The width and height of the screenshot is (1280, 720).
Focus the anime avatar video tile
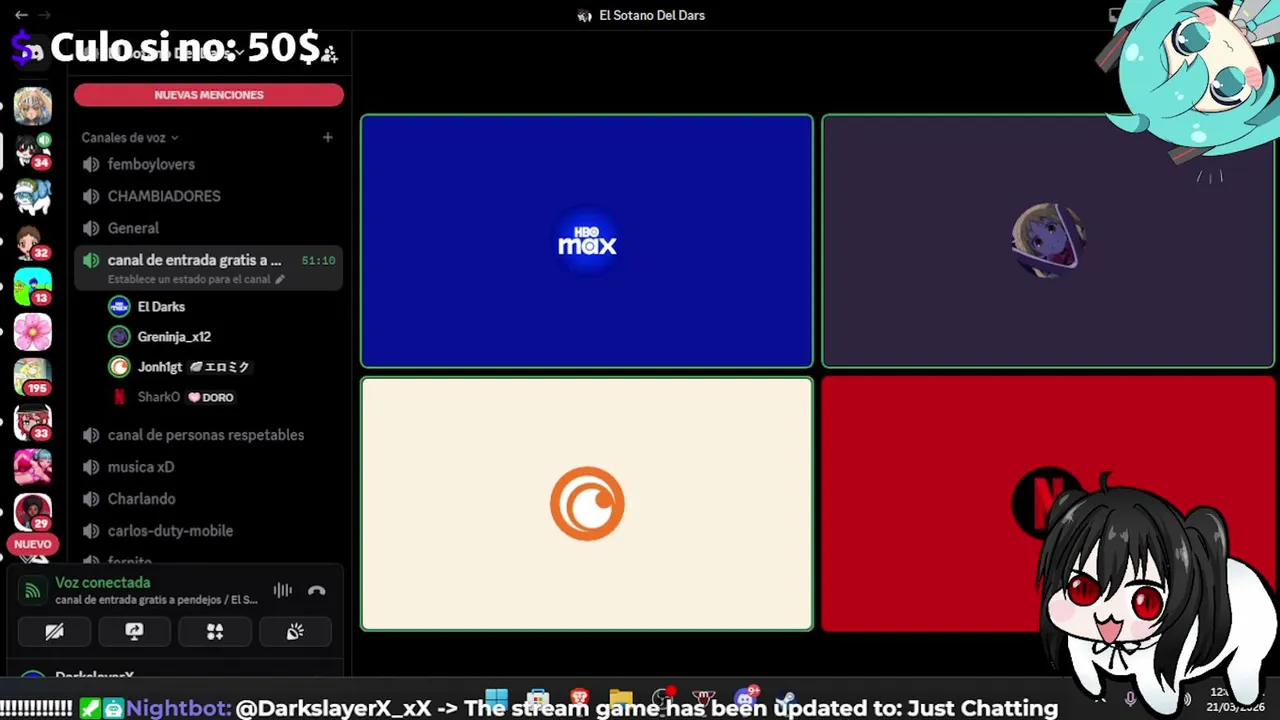(1047, 241)
